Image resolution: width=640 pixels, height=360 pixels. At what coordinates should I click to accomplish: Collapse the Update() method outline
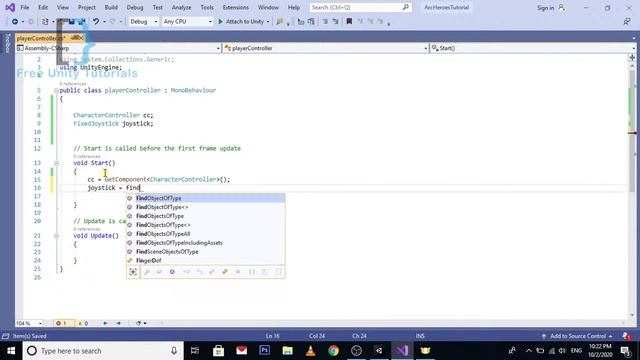click(x=56, y=236)
